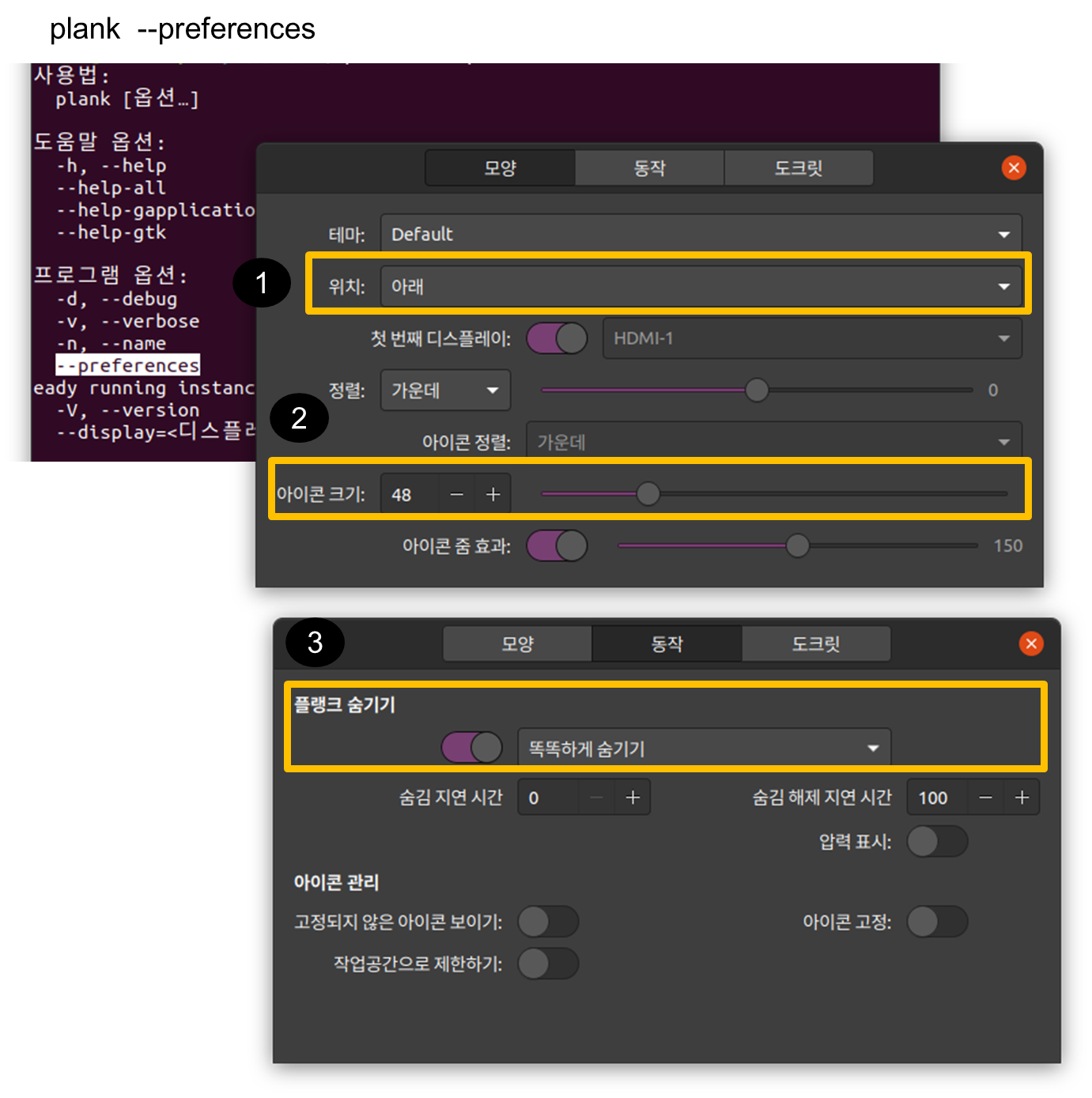Open the 아이콘 정렬 dropdown

774,442
